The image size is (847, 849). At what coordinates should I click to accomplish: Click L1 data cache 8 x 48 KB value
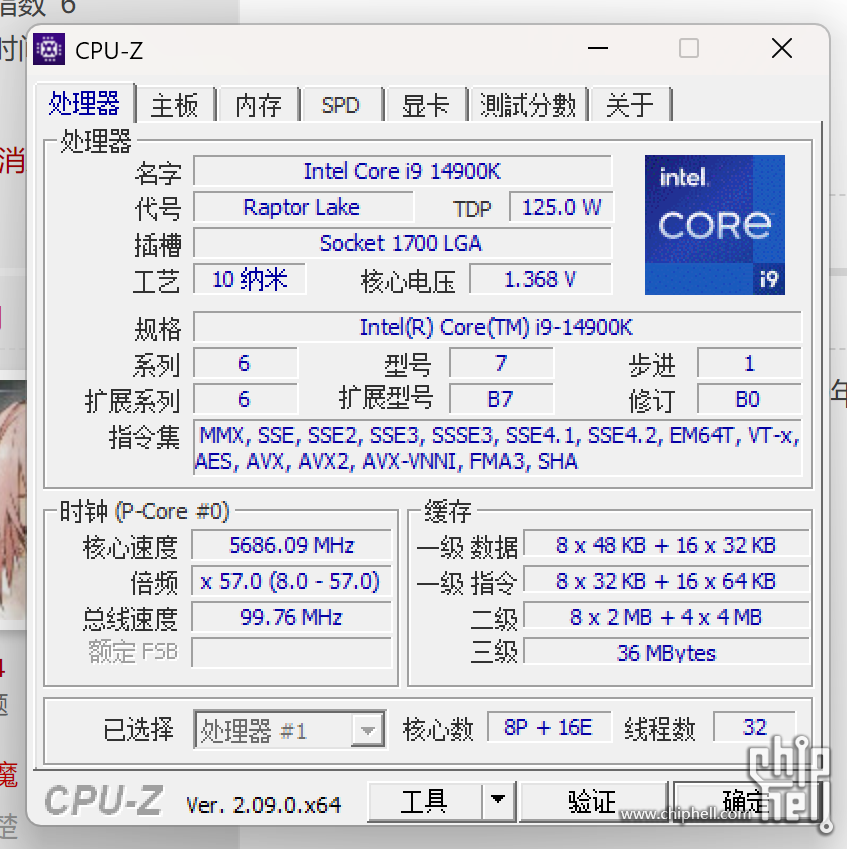666,545
